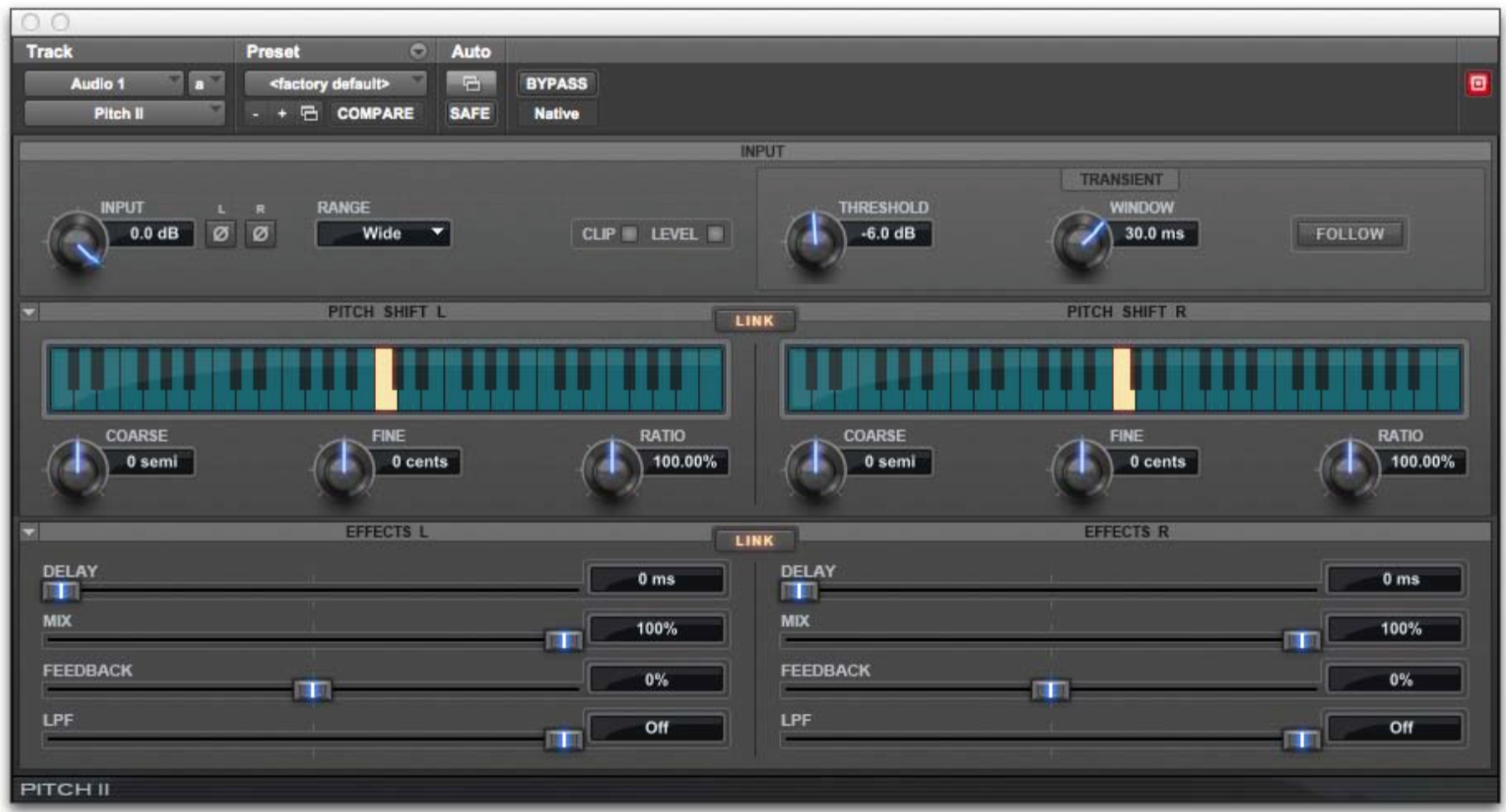Image resolution: width=1506 pixels, height=812 pixels.
Task: Toggle automation SAFE button
Action: coord(470,113)
